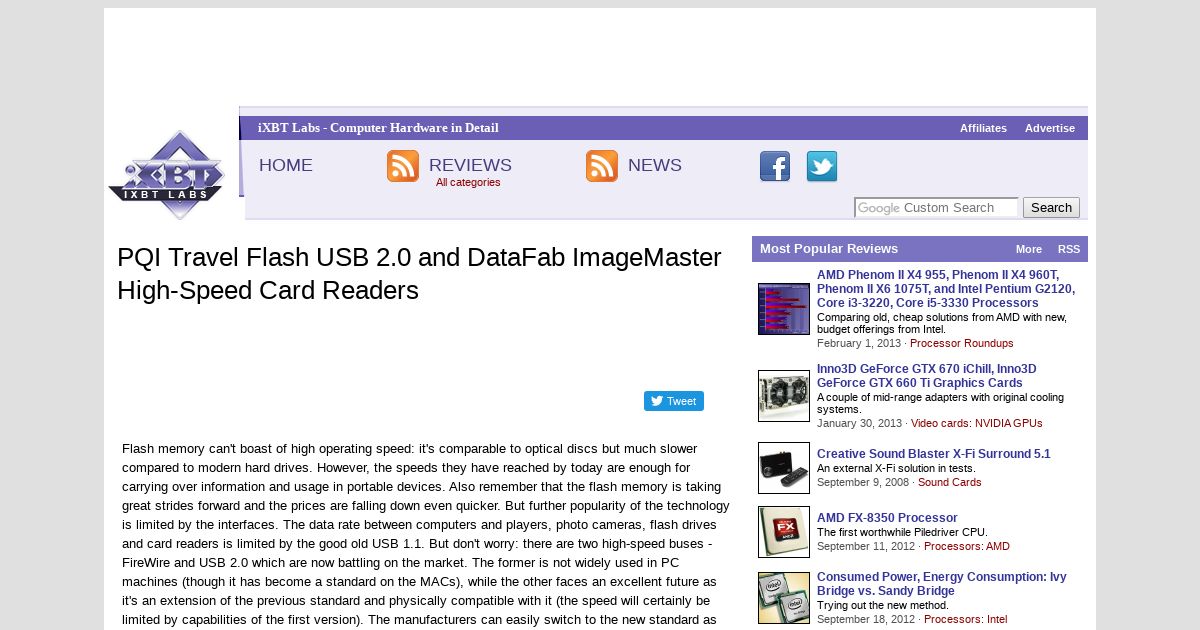The height and width of the screenshot is (630, 1200).
Task: Click 'Trying out the new method.' text
Action: click(x=883, y=605)
